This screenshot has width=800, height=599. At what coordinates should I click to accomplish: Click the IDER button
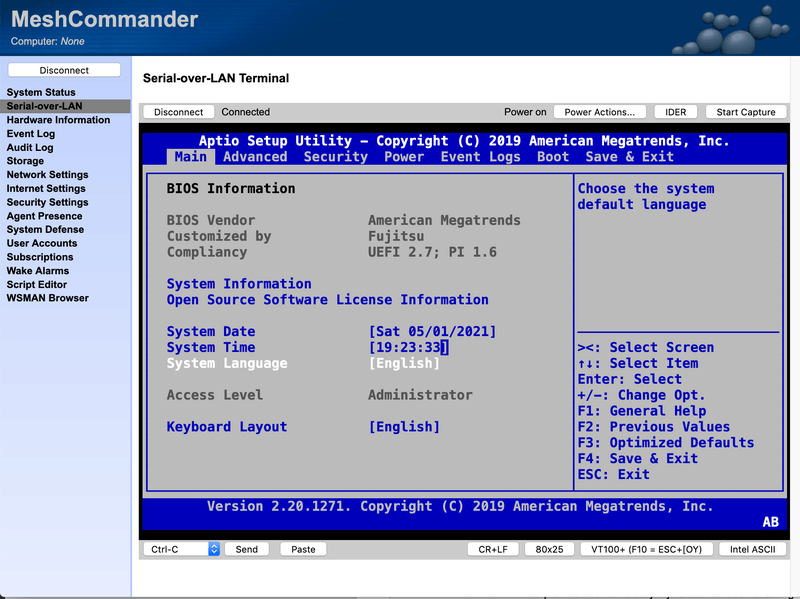676,112
